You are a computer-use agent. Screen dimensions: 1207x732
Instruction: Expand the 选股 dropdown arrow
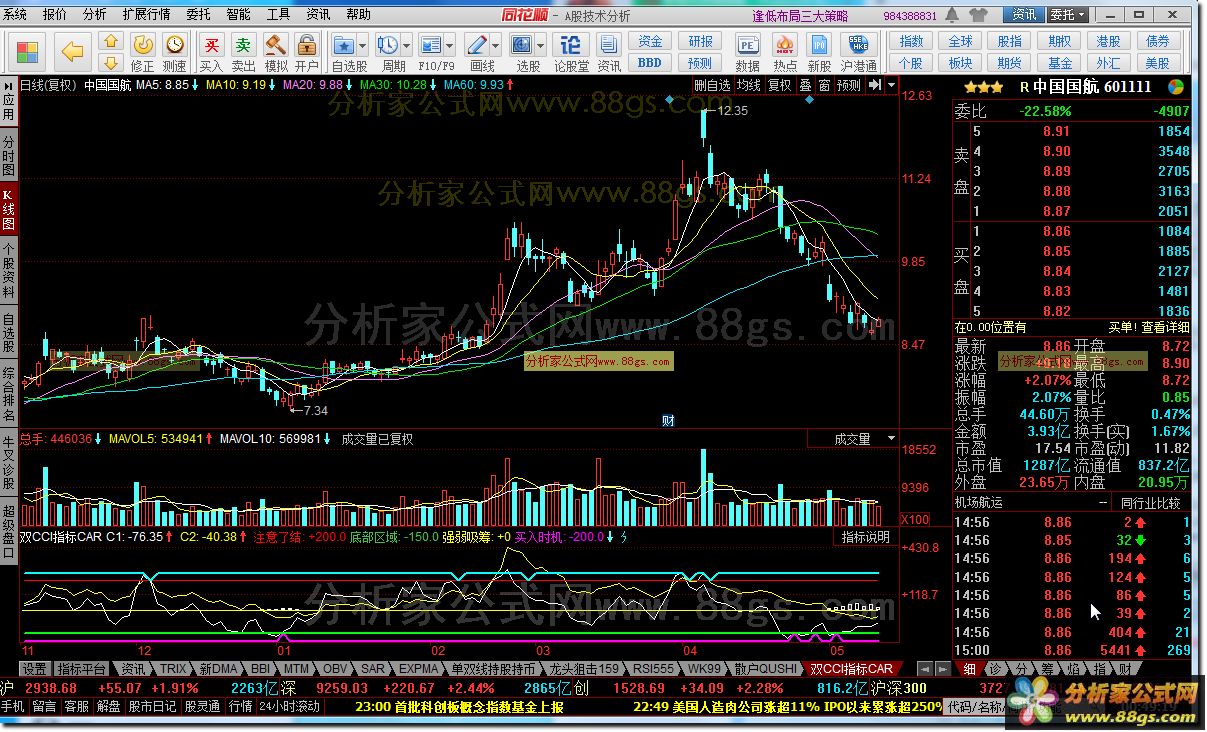pos(541,46)
